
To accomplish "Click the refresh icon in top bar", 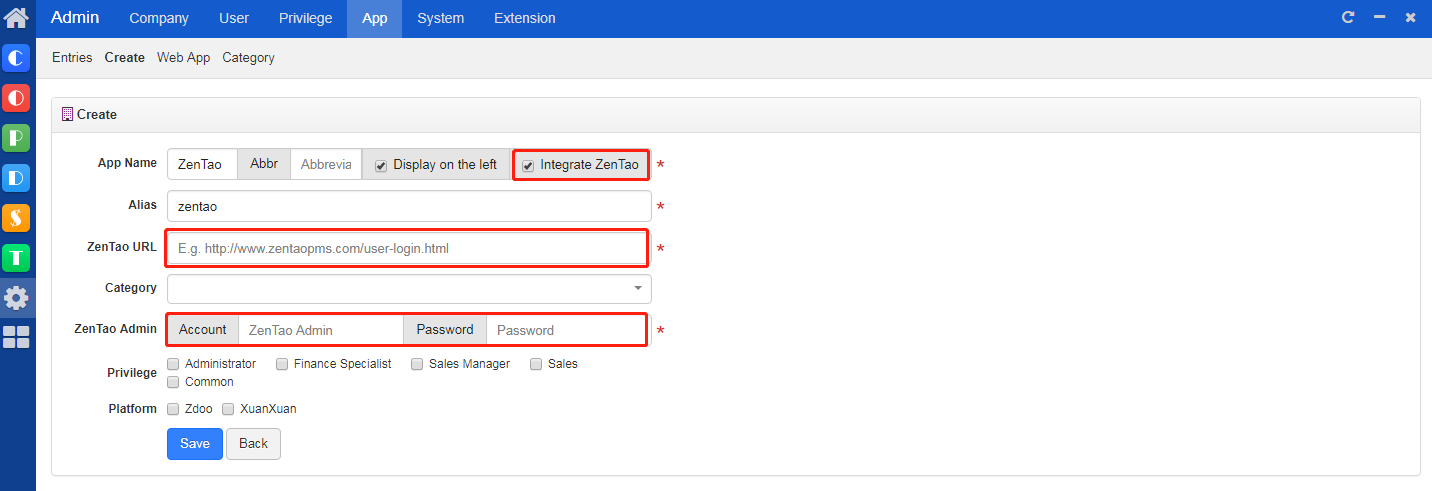I will coord(1348,18).
